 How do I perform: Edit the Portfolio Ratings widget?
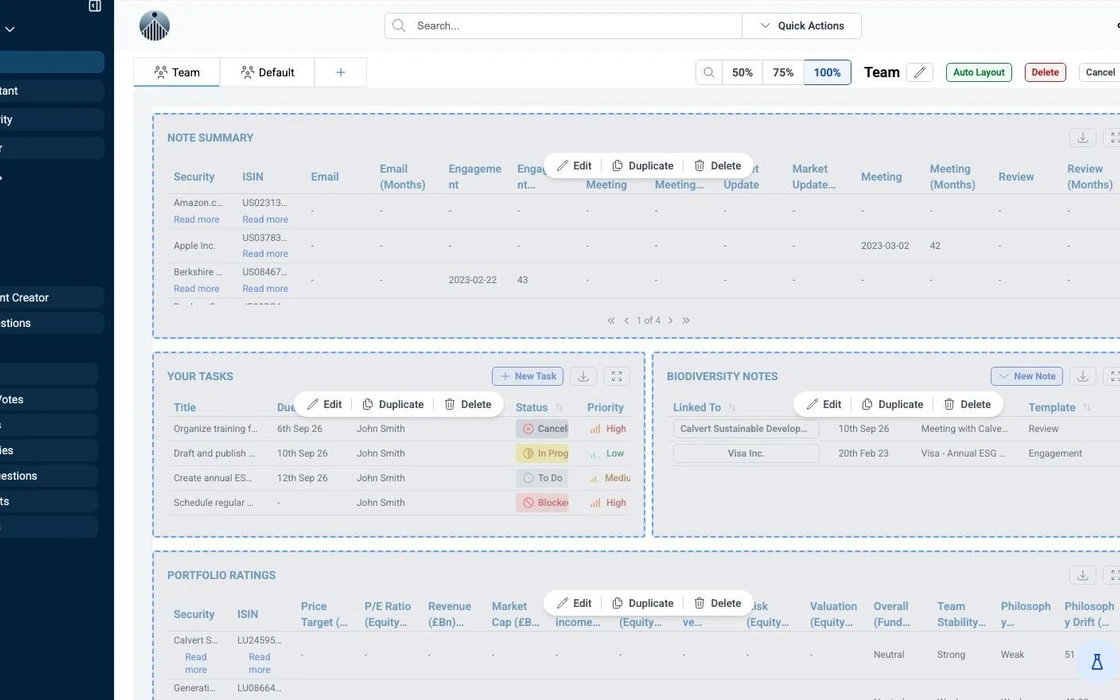click(x=574, y=603)
